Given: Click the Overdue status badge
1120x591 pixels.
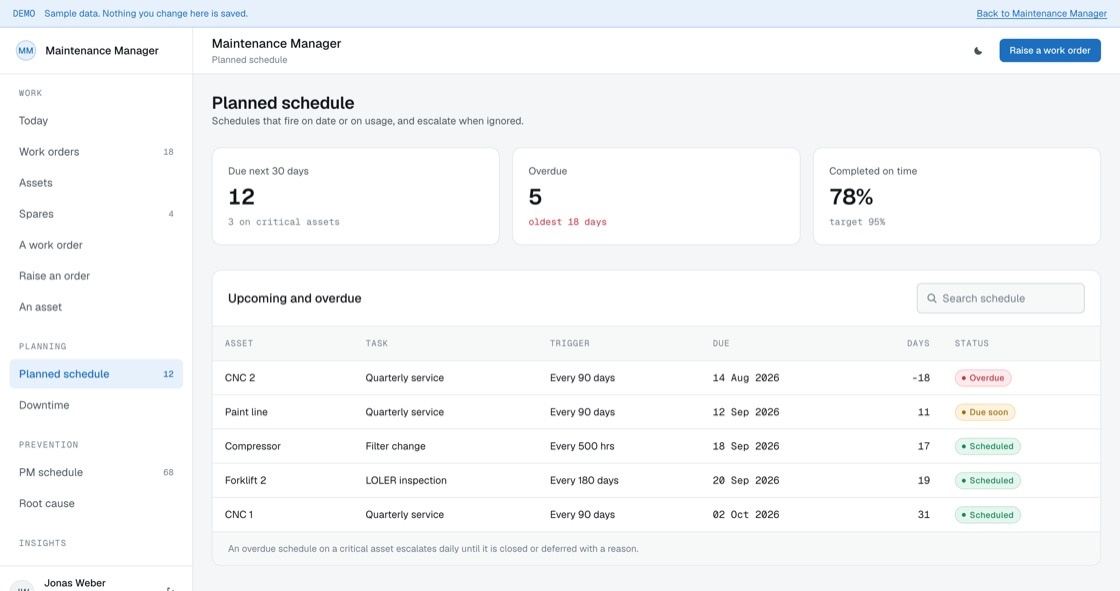Looking at the screenshot, I should click(983, 378).
